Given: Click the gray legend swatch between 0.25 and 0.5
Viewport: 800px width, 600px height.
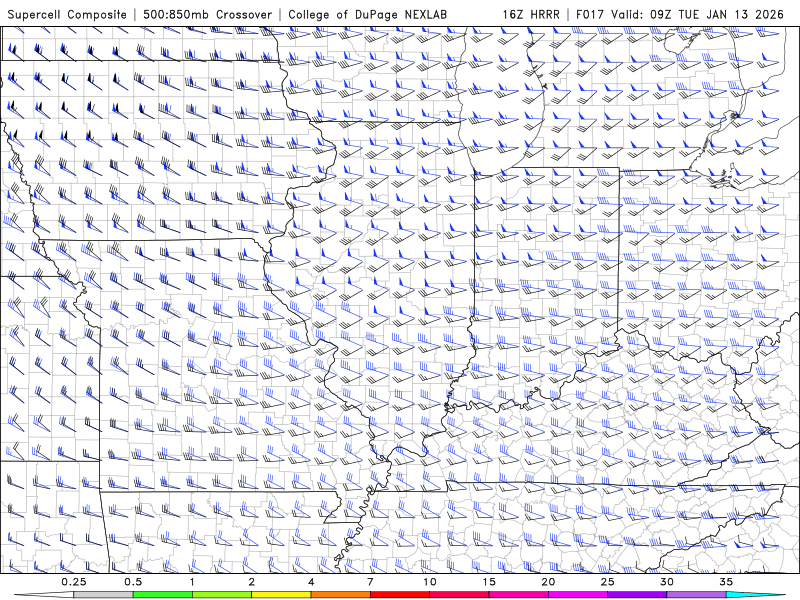Looking at the screenshot, I should (x=103, y=595).
